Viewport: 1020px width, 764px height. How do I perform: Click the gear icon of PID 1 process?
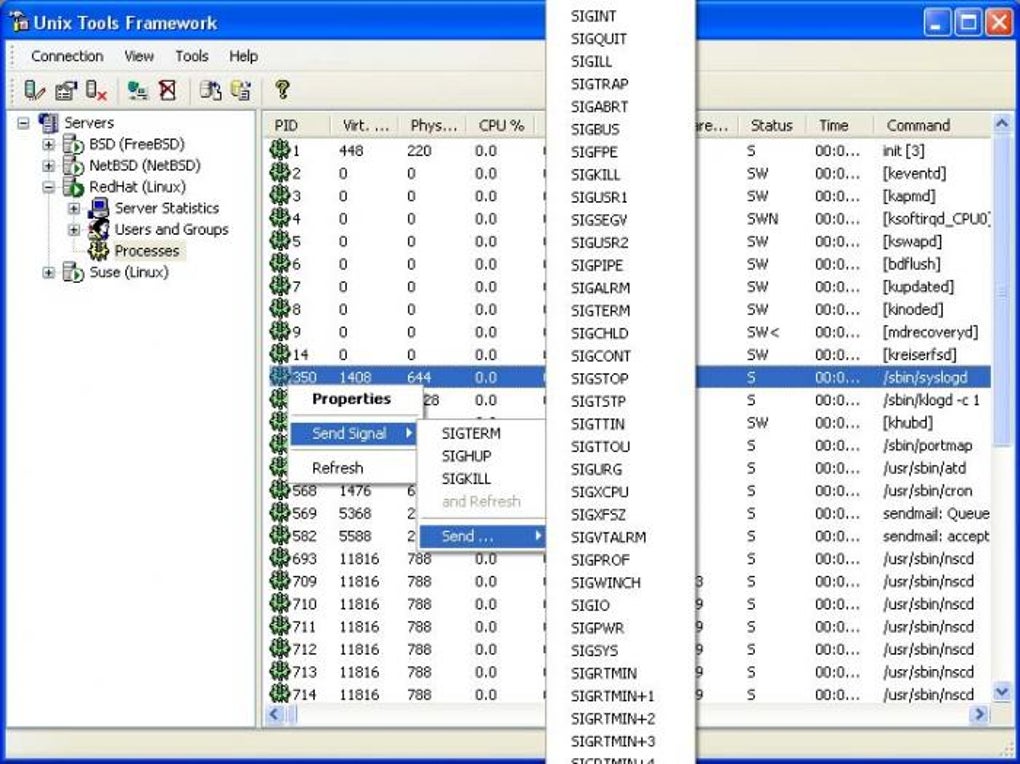[x=280, y=150]
